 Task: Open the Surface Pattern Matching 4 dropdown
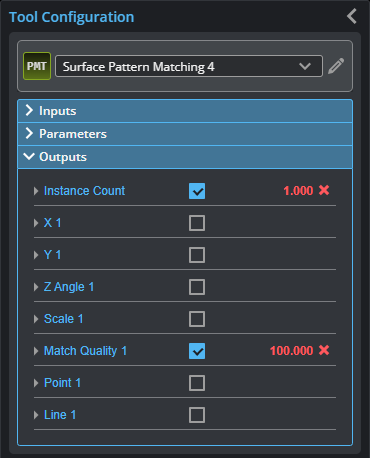click(189, 66)
